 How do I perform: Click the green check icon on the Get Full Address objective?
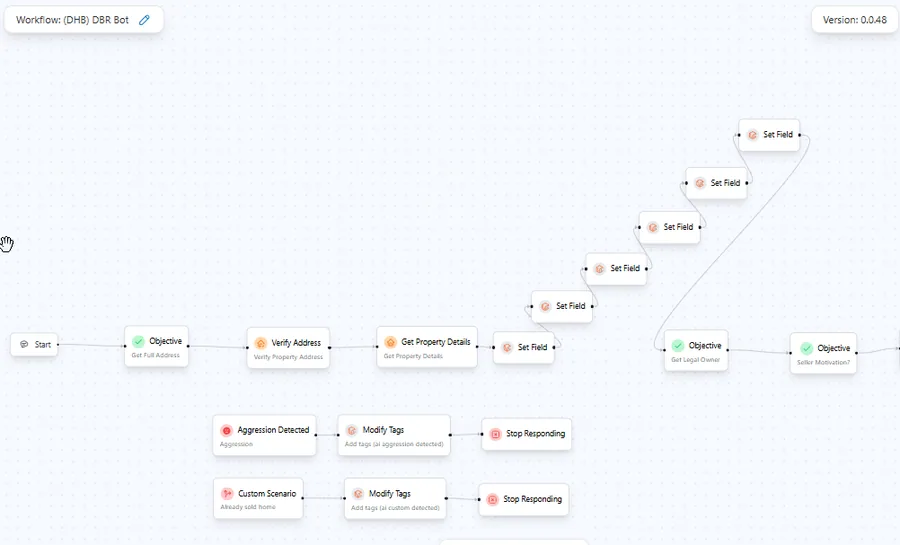138,341
